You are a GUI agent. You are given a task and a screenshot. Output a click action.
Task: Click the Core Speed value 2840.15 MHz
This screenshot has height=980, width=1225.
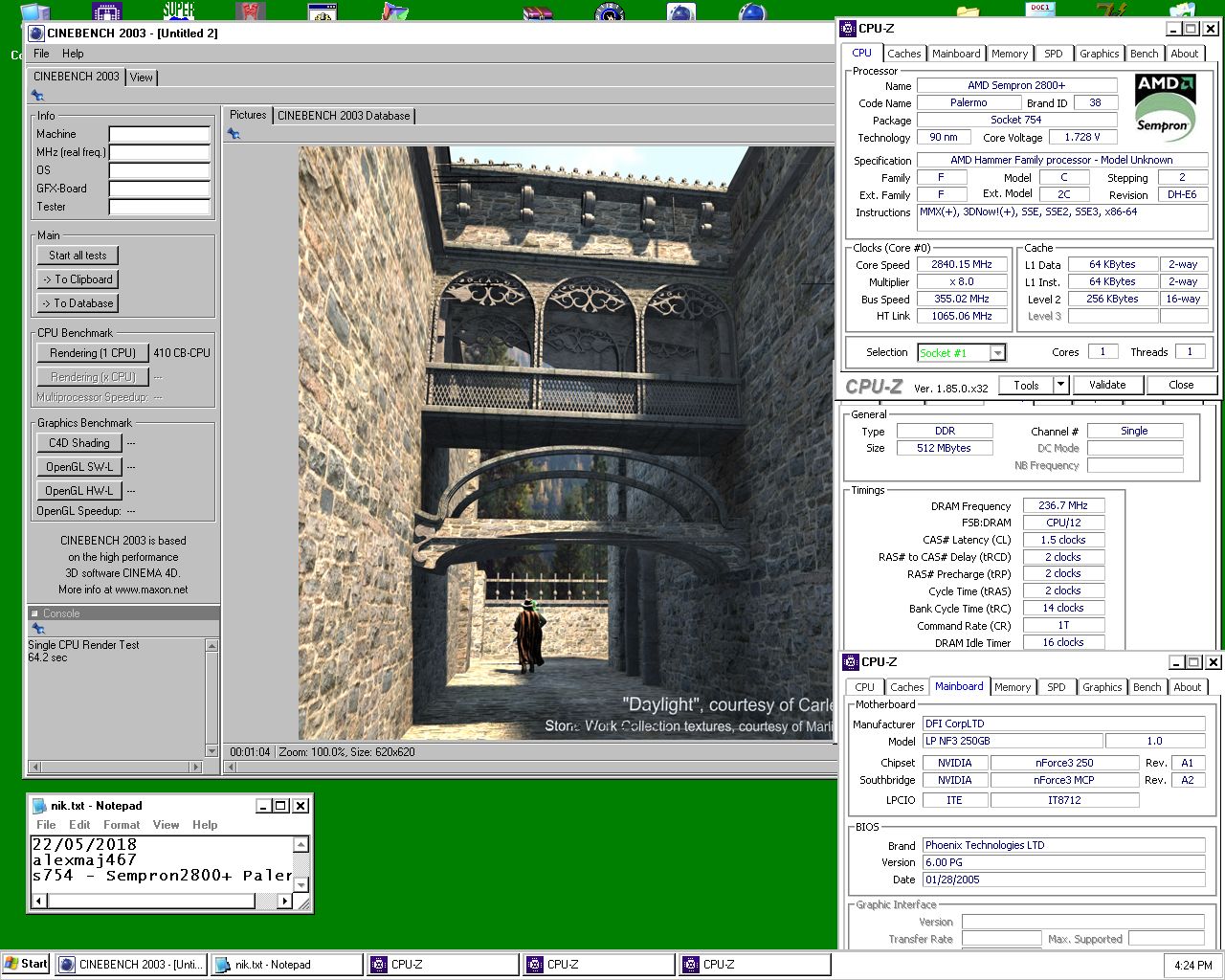tap(962, 265)
